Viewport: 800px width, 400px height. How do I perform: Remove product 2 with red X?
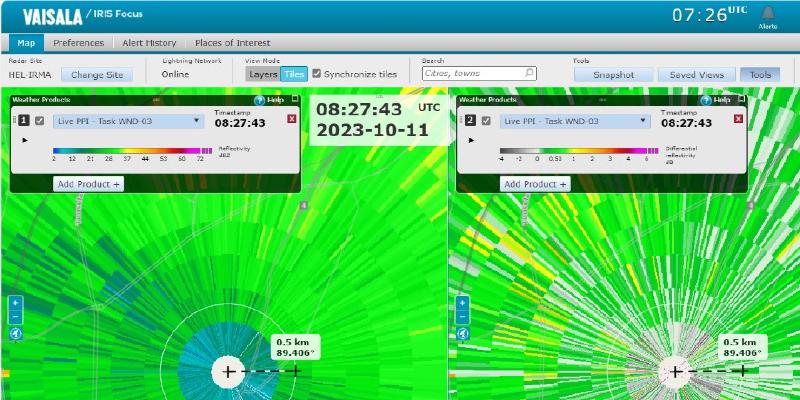(x=738, y=119)
